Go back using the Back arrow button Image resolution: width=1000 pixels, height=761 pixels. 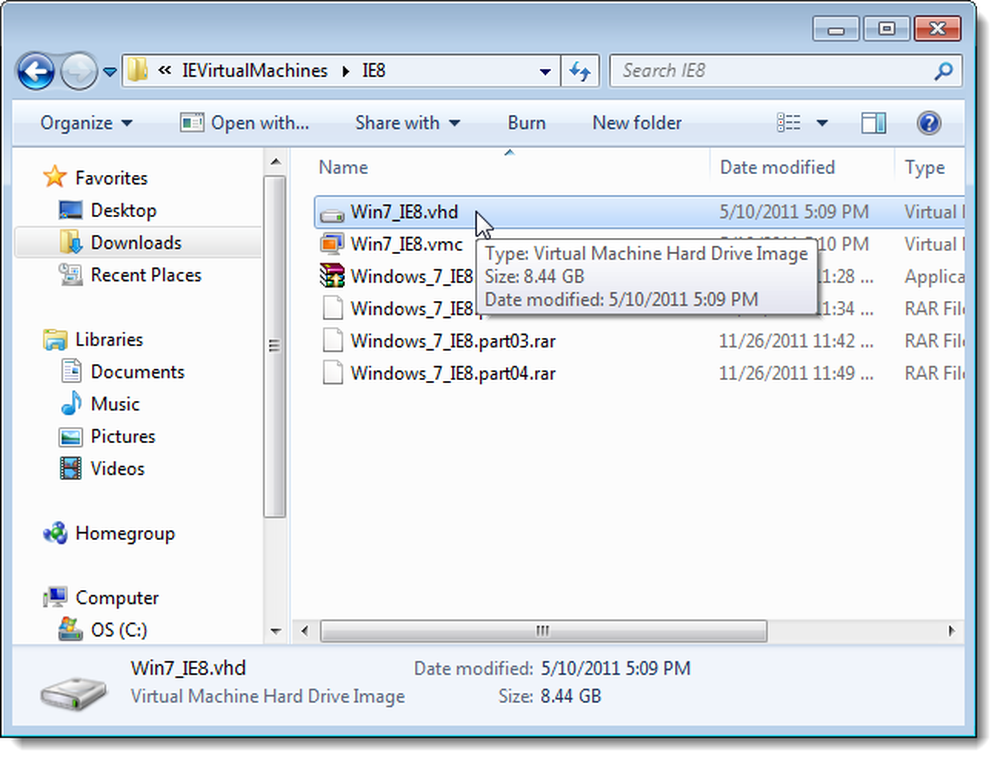[x=36, y=71]
